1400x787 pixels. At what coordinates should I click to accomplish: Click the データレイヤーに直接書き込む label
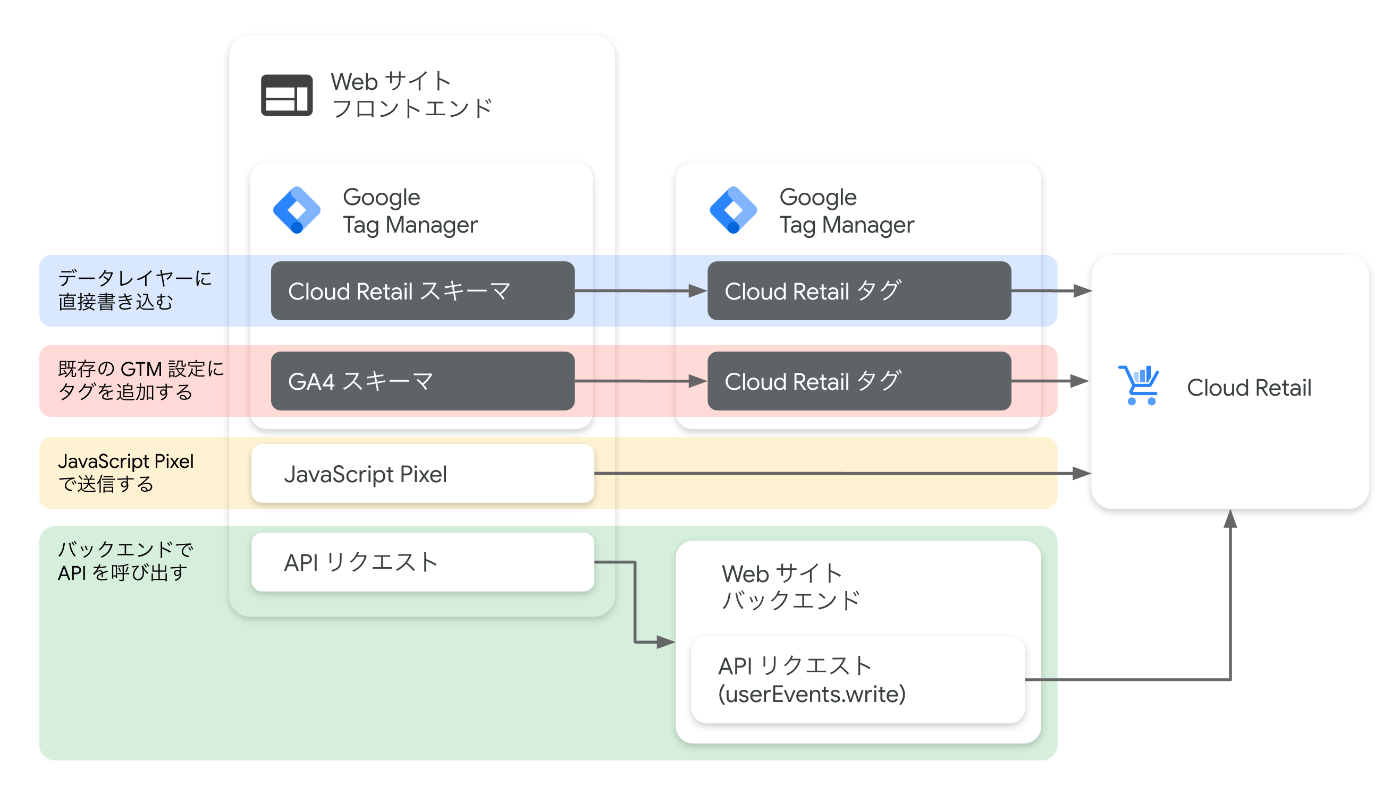point(135,290)
